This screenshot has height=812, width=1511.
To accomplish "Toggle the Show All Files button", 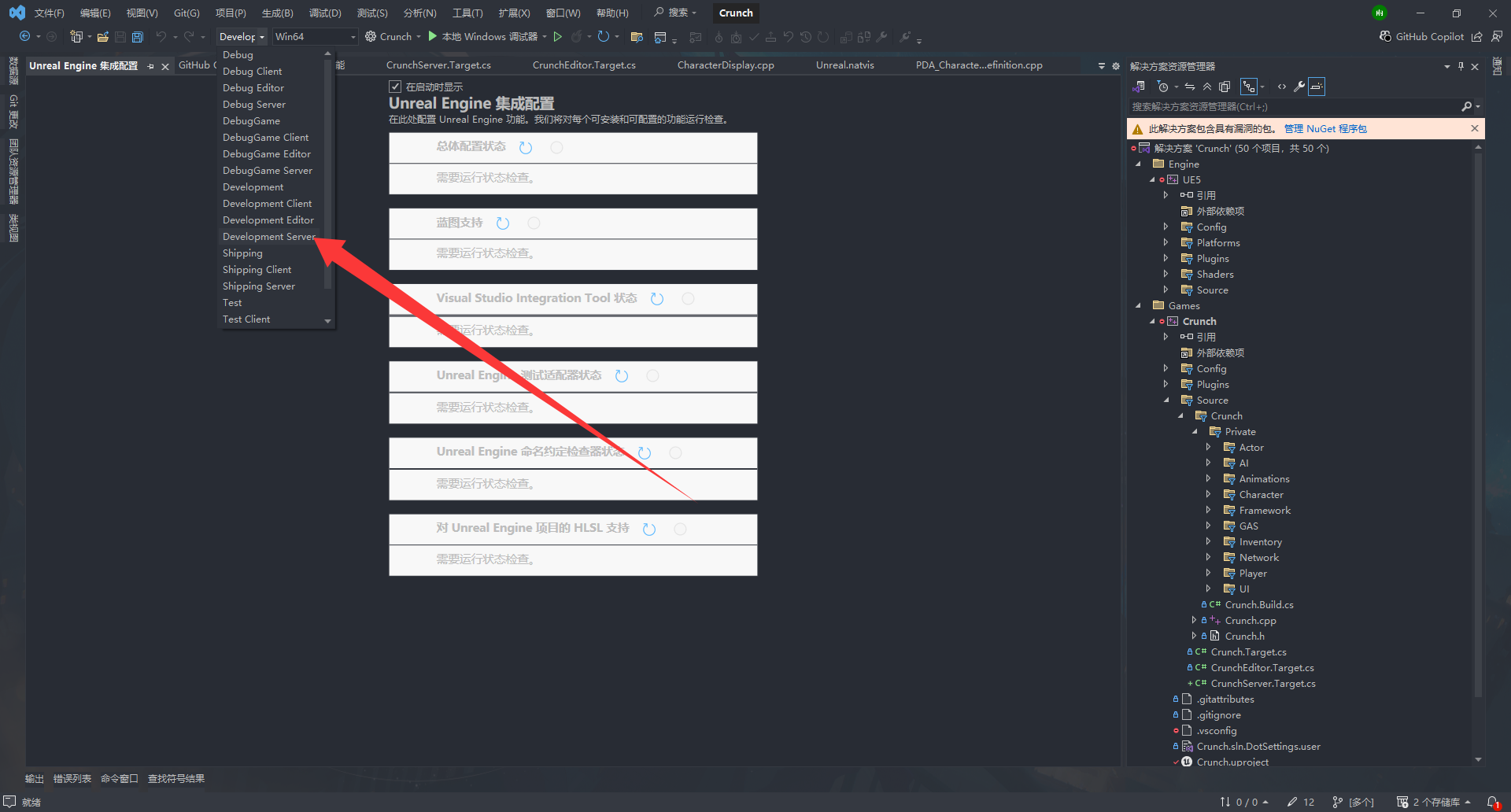I will click(x=1225, y=87).
